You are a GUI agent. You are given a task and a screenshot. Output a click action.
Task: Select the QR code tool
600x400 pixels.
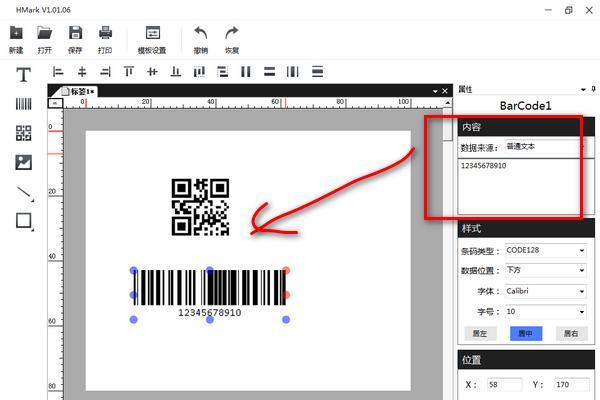click(x=23, y=133)
